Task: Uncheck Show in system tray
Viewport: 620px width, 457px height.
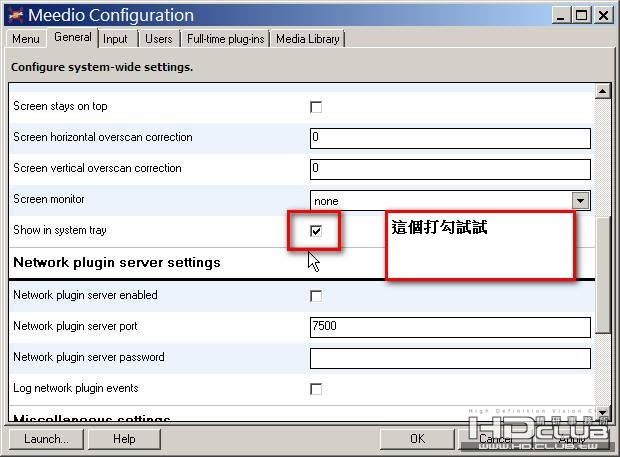Action: [x=316, y=231]
